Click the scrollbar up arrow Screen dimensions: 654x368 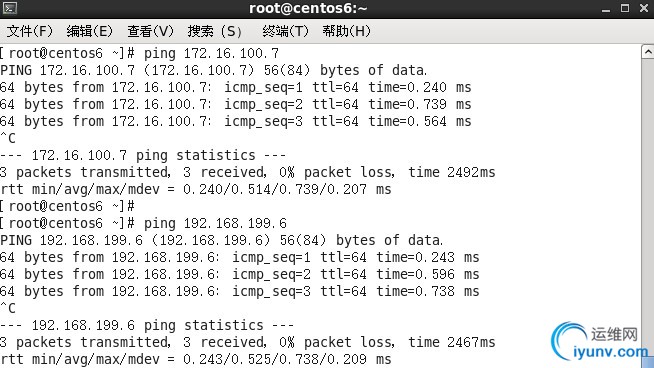pyautogui.click(x=648, y=52)
